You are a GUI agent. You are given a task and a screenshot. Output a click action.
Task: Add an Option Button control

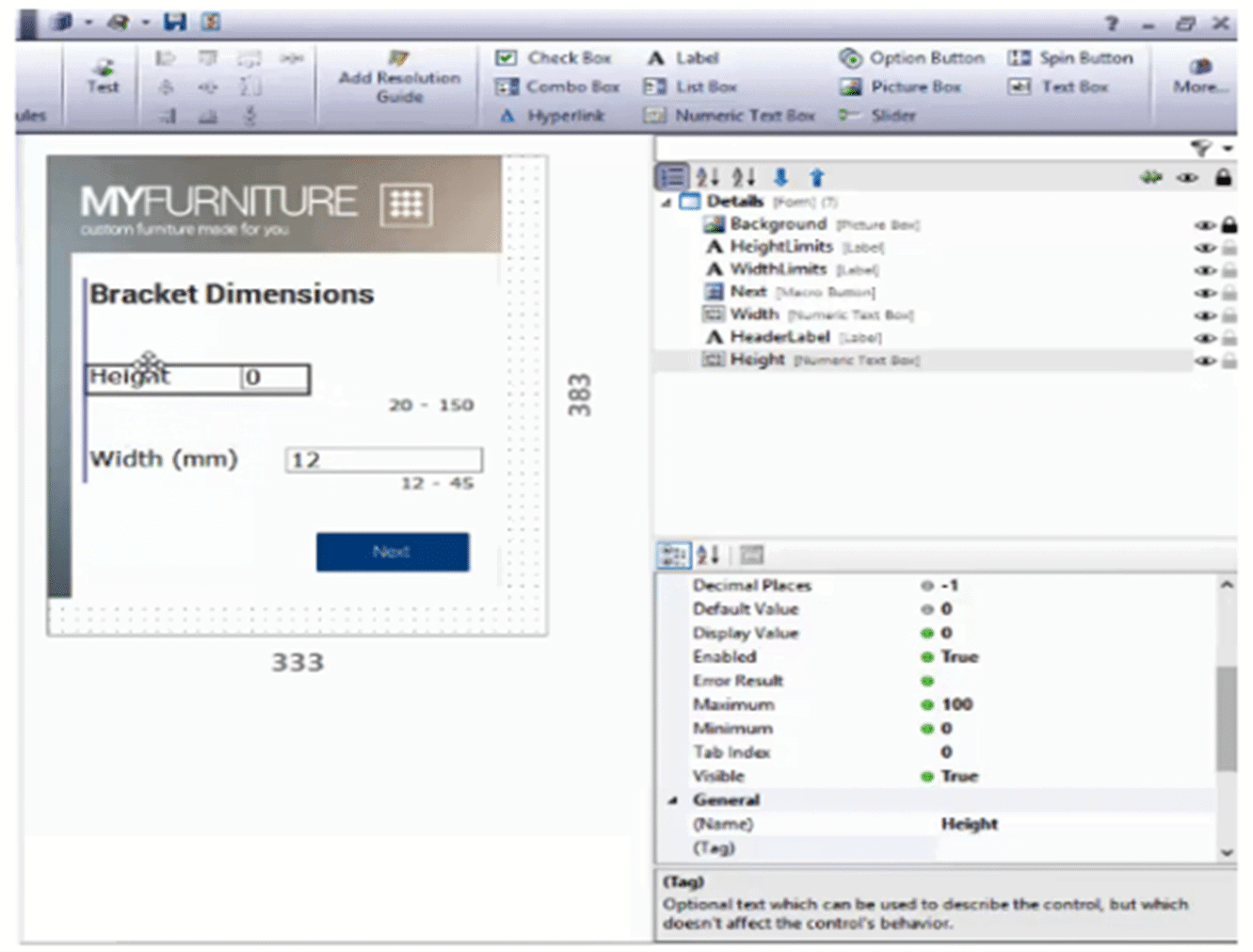point(912,57)
